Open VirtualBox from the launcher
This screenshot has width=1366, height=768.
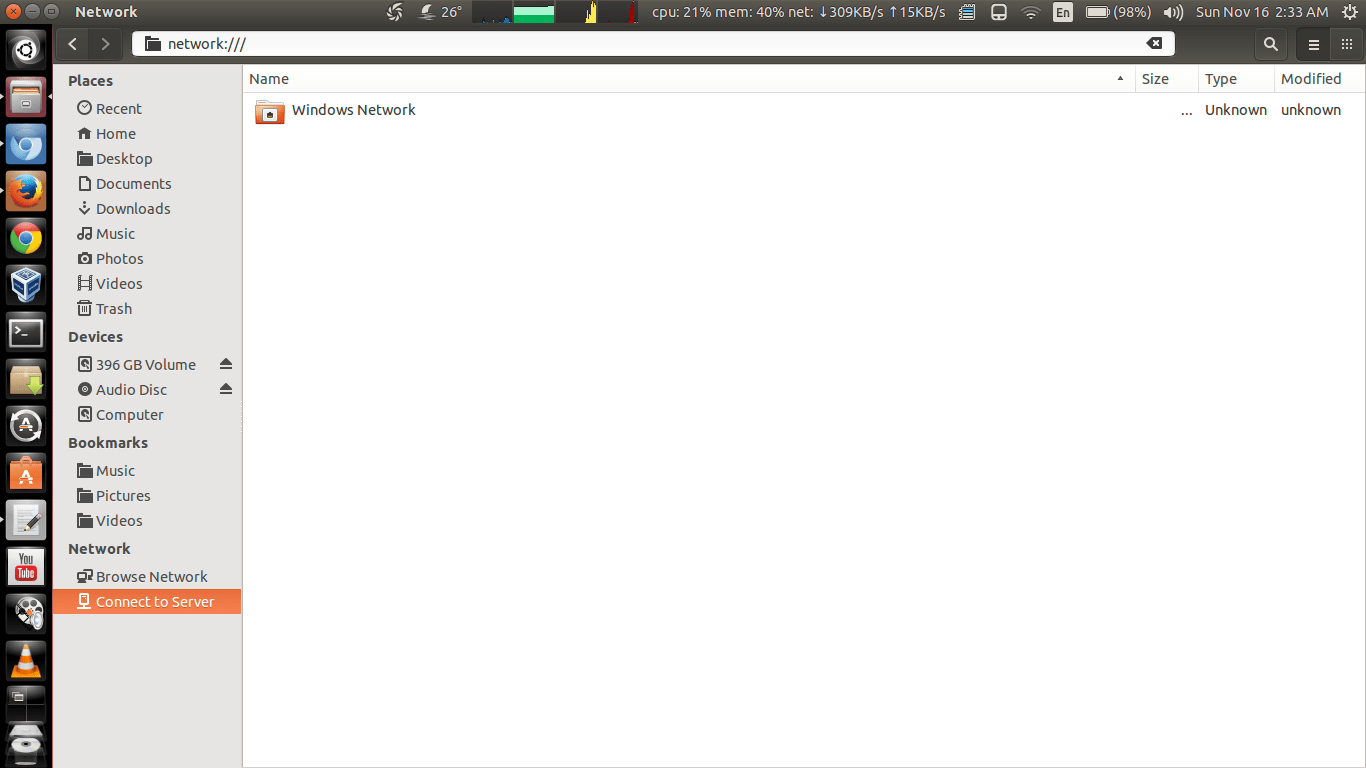click(x=26, y=285)
